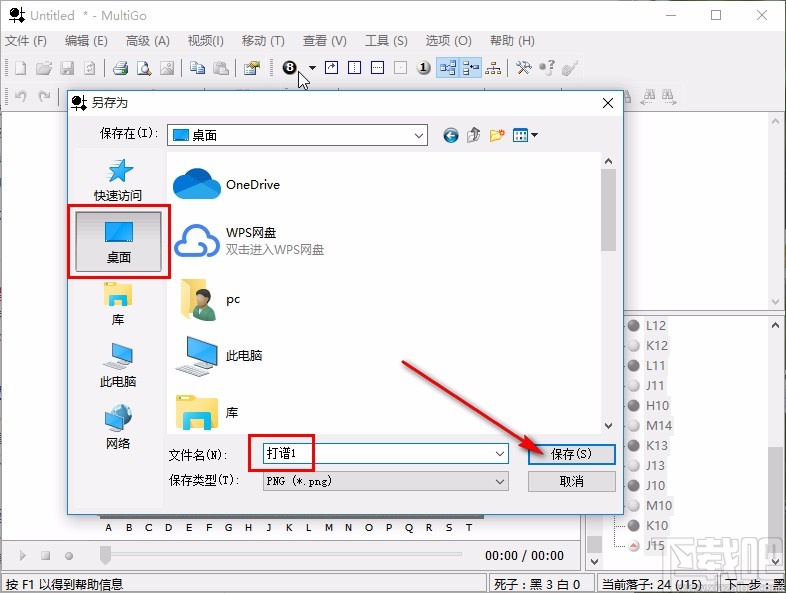Click the 保存(S) button

click(x=571, y=454)
